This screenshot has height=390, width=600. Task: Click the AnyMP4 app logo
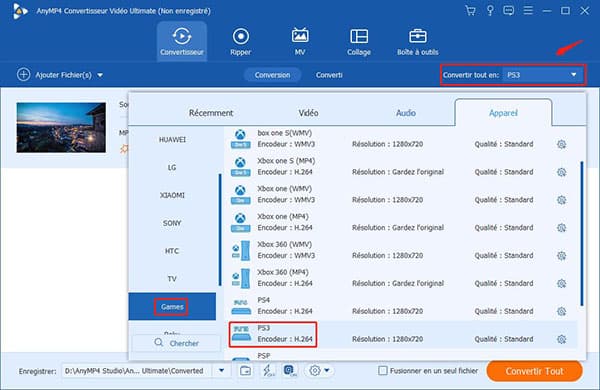(x=20, y=11)
